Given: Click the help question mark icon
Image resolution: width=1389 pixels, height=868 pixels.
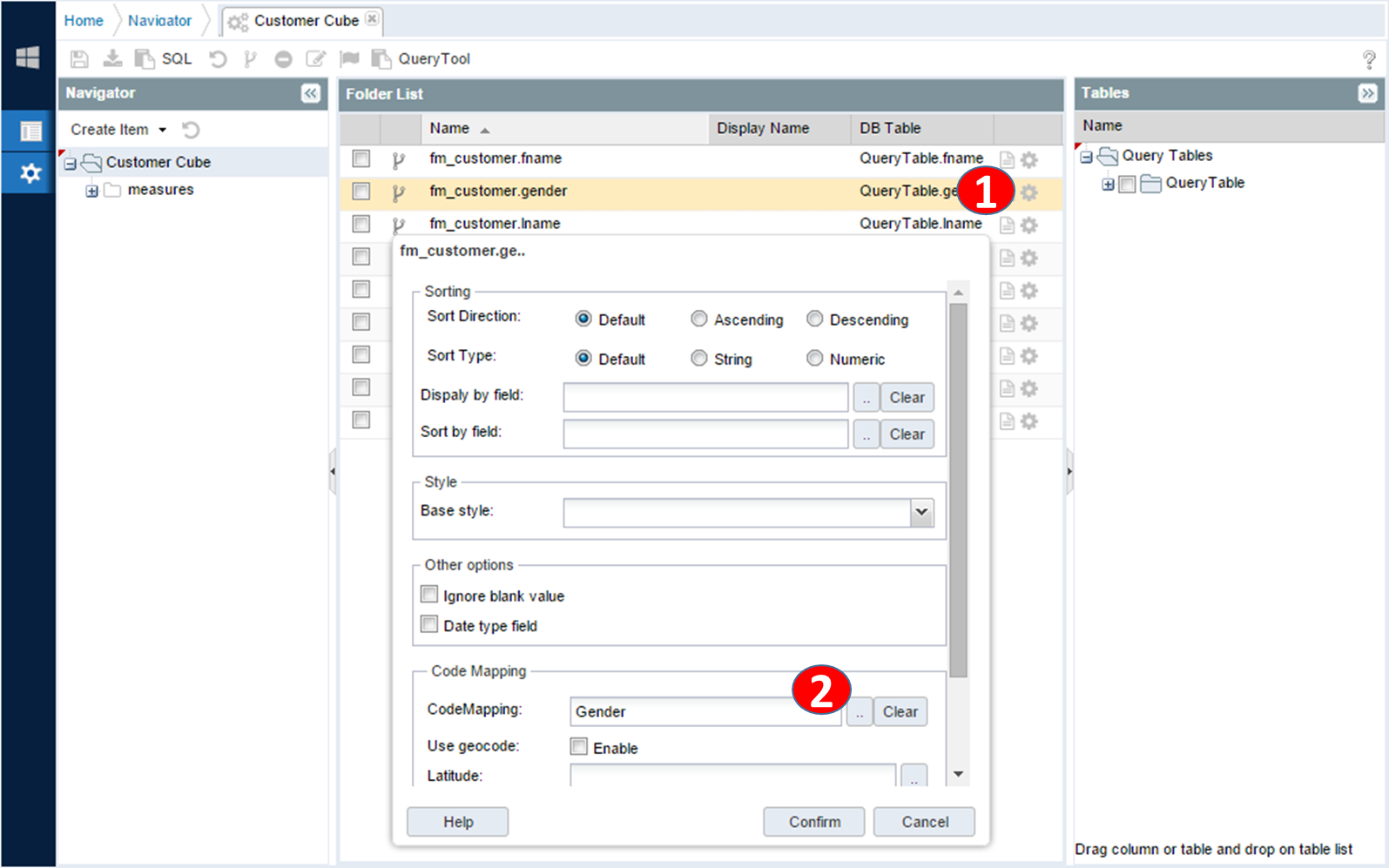Looking at the screenshot, I should pos(1368,60).
